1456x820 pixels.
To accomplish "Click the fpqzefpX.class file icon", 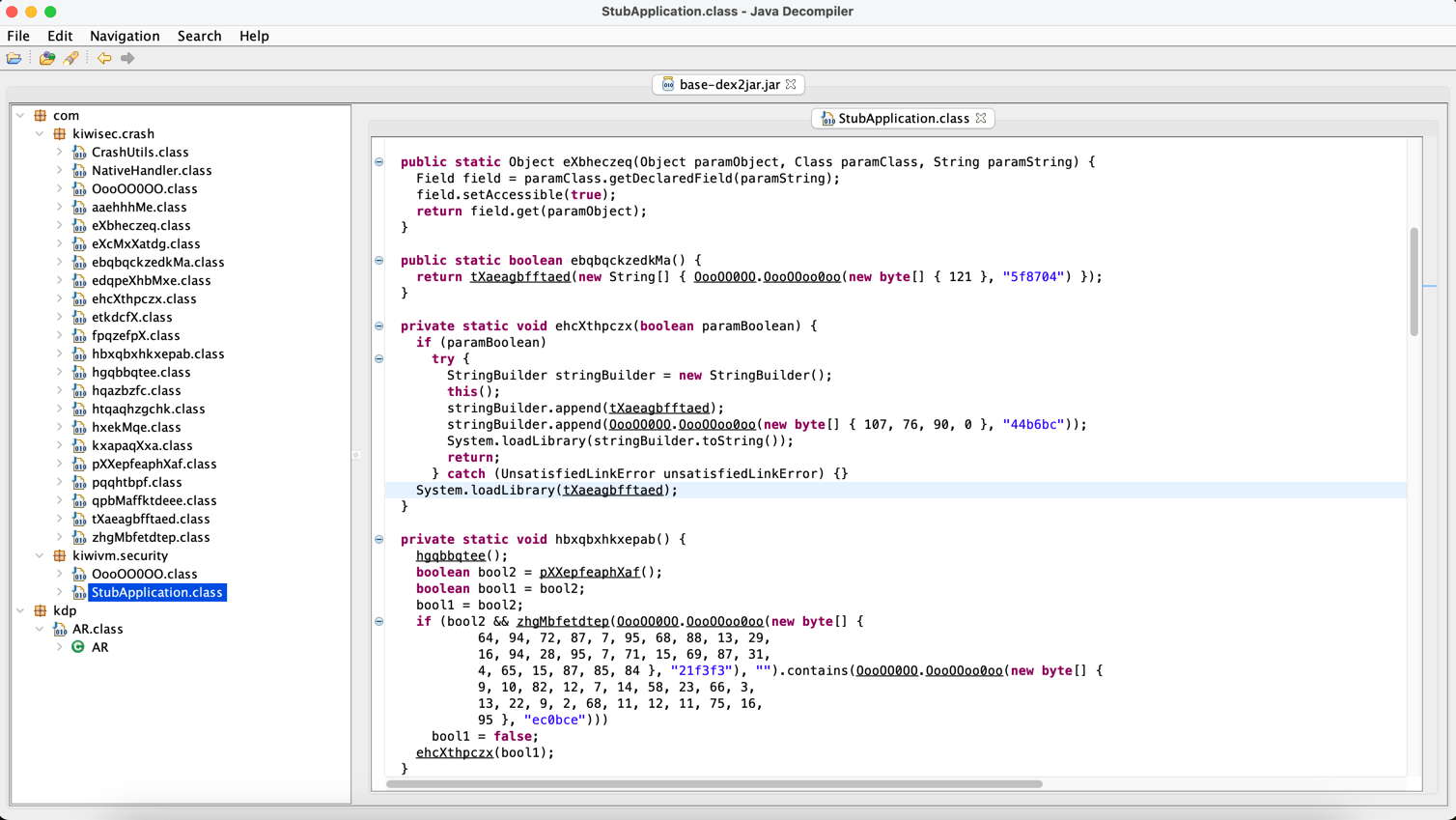I will pyautogui.click(x=79, y=335).
